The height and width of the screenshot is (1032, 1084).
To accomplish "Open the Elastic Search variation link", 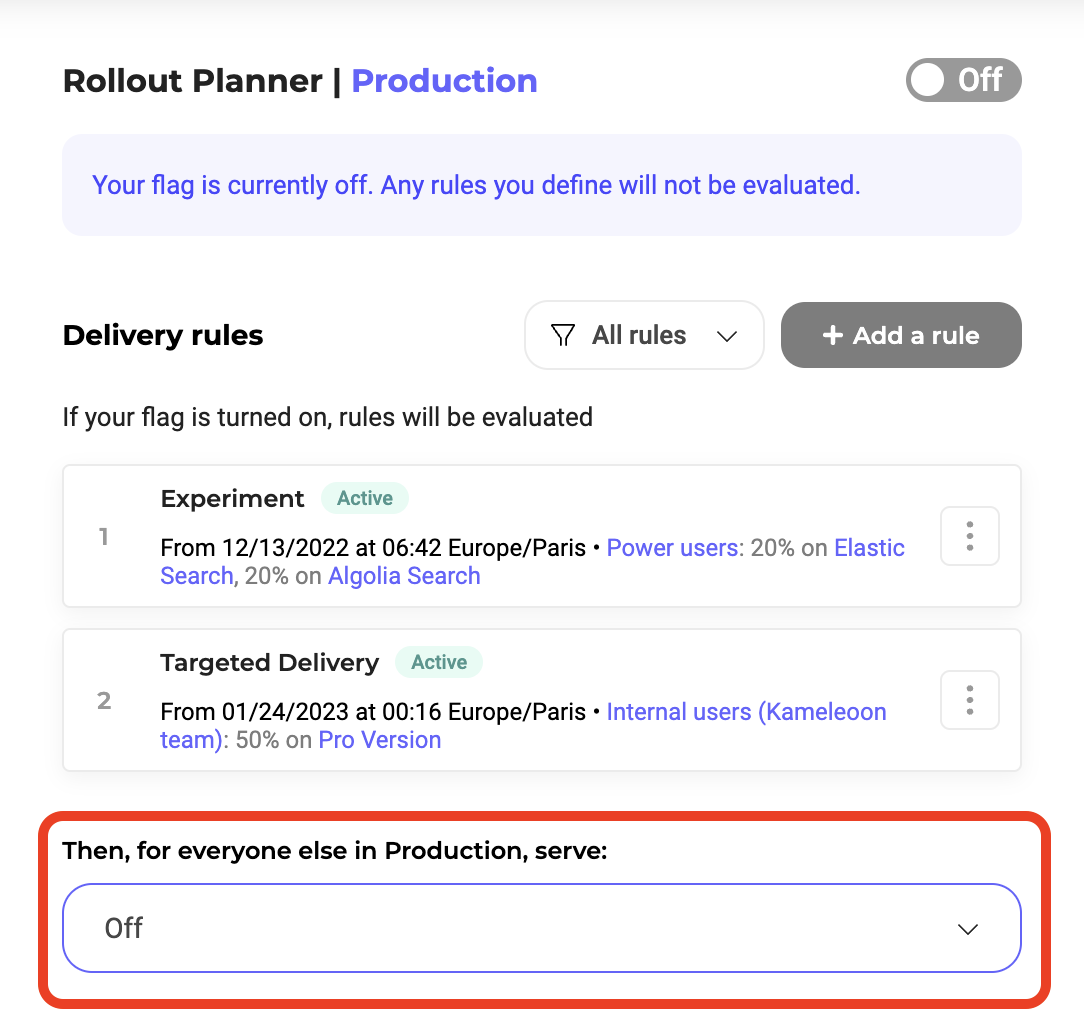I will (x=869, y=548).
